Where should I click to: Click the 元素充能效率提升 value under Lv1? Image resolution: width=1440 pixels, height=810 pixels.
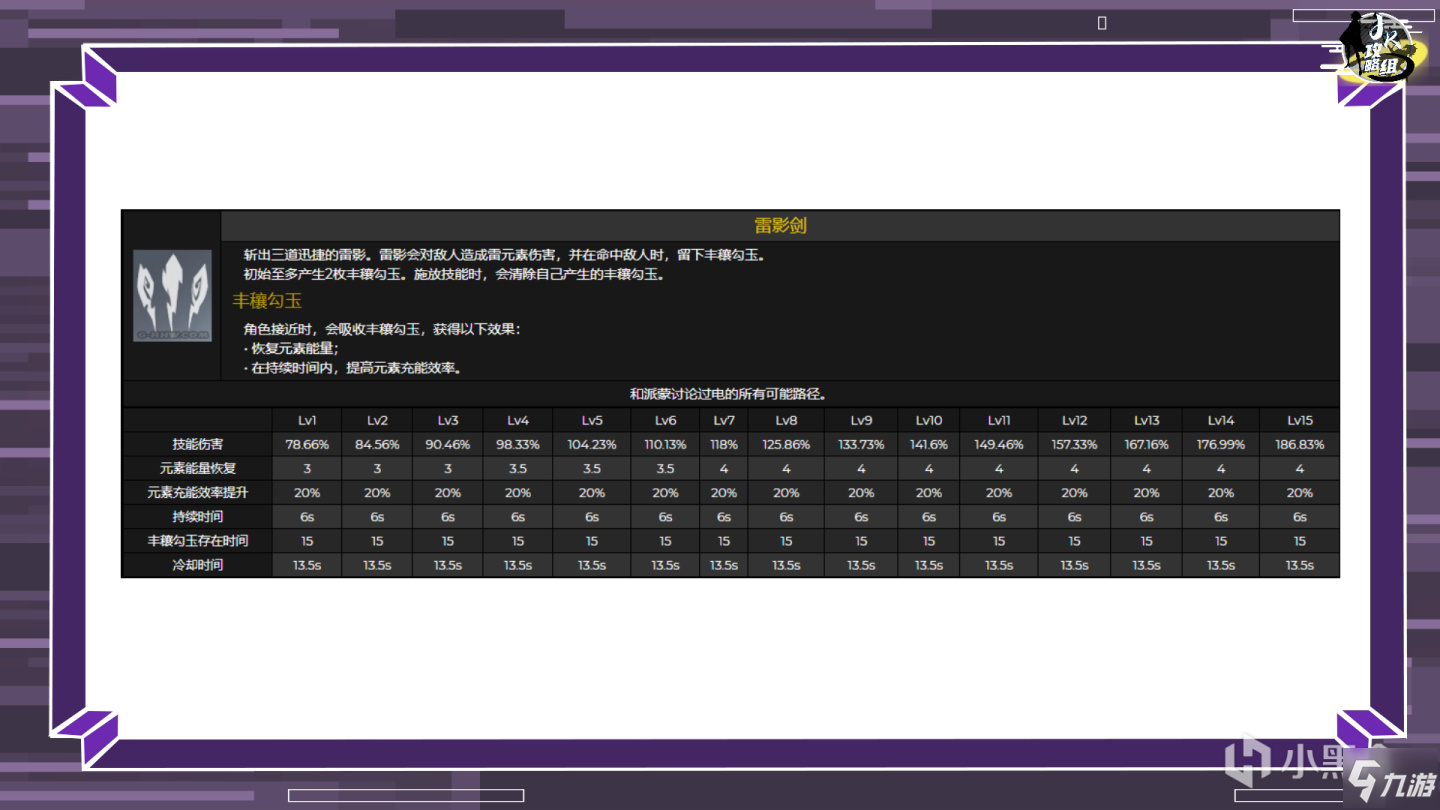tap(307, 493)
